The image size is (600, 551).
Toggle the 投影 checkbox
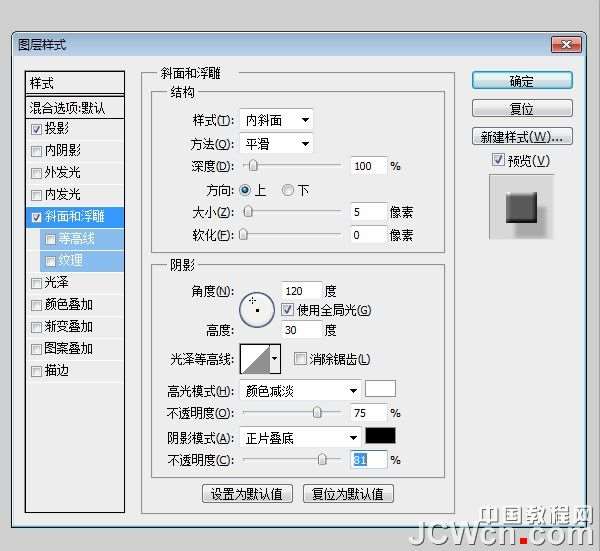(36, 129)
